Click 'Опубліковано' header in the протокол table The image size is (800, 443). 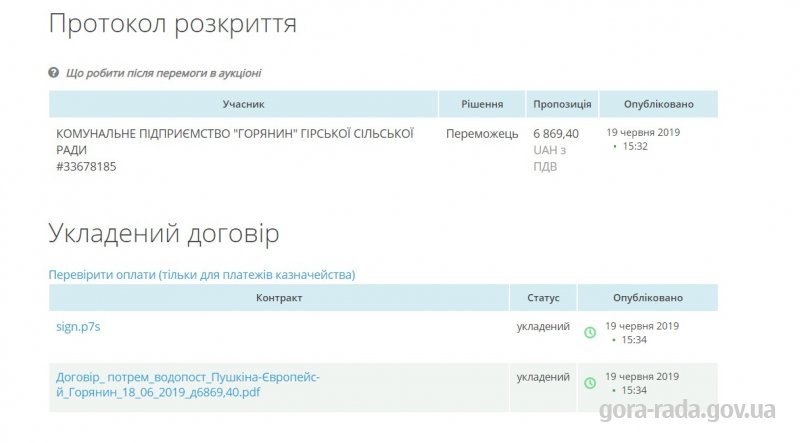[x=659, y=104]
